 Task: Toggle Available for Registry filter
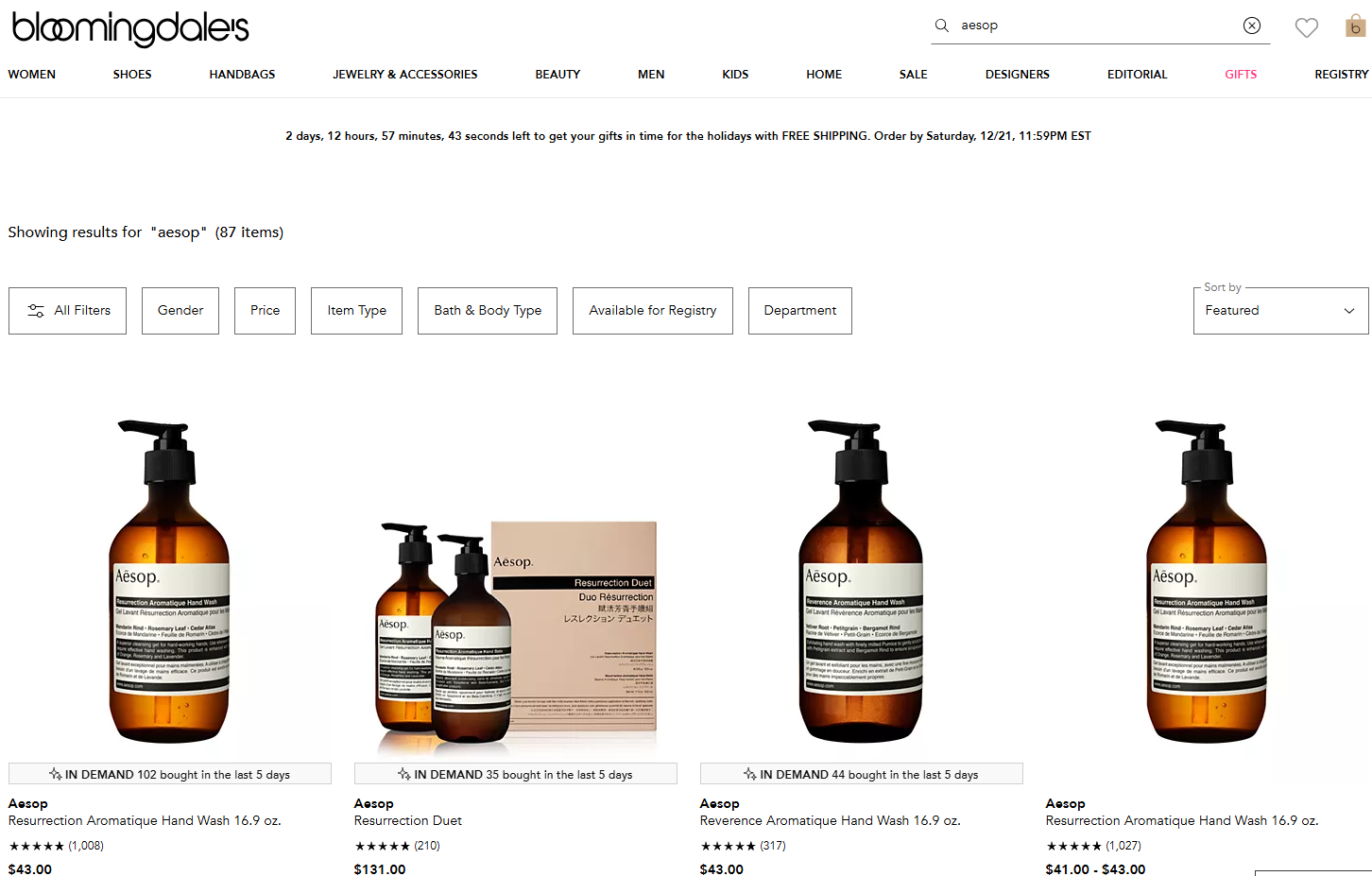point(653,311)
